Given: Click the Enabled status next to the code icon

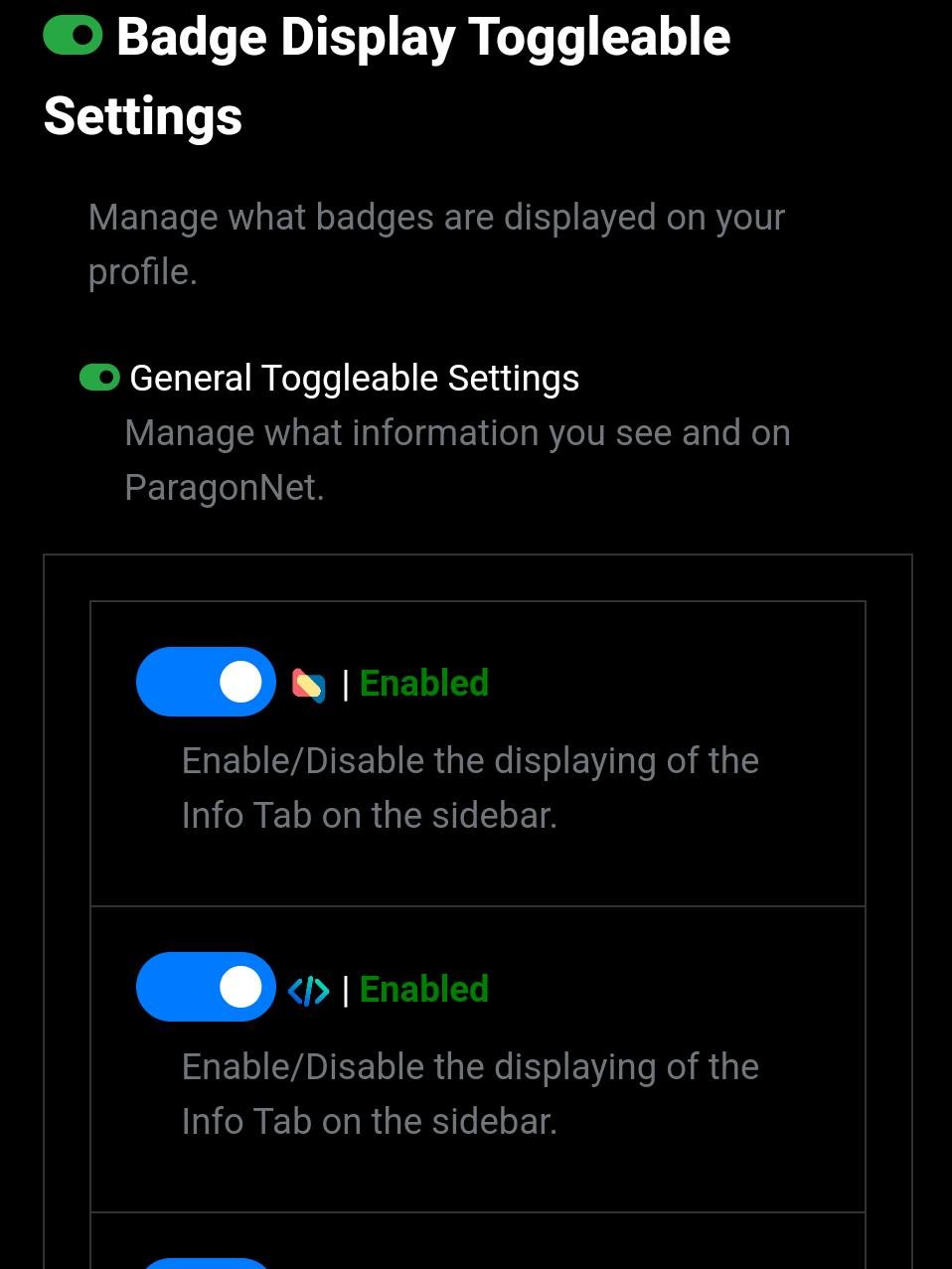Looking at the screenshot, I should click(423, 990).
